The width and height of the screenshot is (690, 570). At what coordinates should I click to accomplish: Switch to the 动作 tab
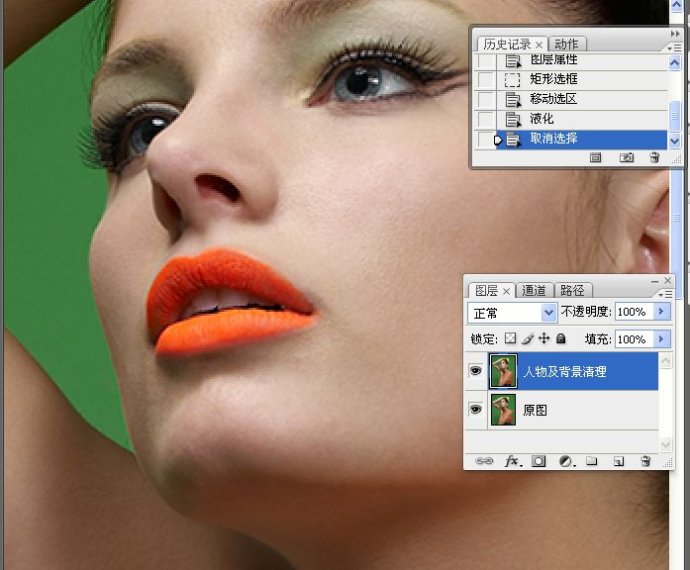pyautogui.click(x=566, y=44)
